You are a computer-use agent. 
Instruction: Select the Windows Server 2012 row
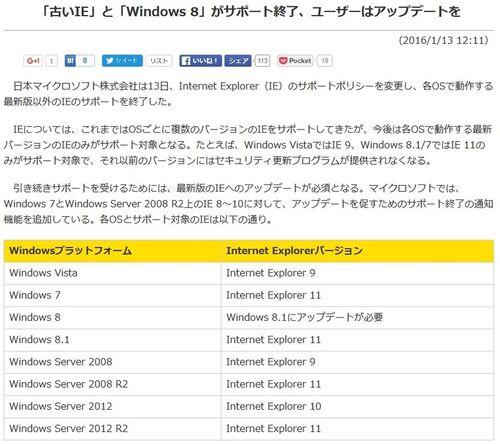coord(249,407)
